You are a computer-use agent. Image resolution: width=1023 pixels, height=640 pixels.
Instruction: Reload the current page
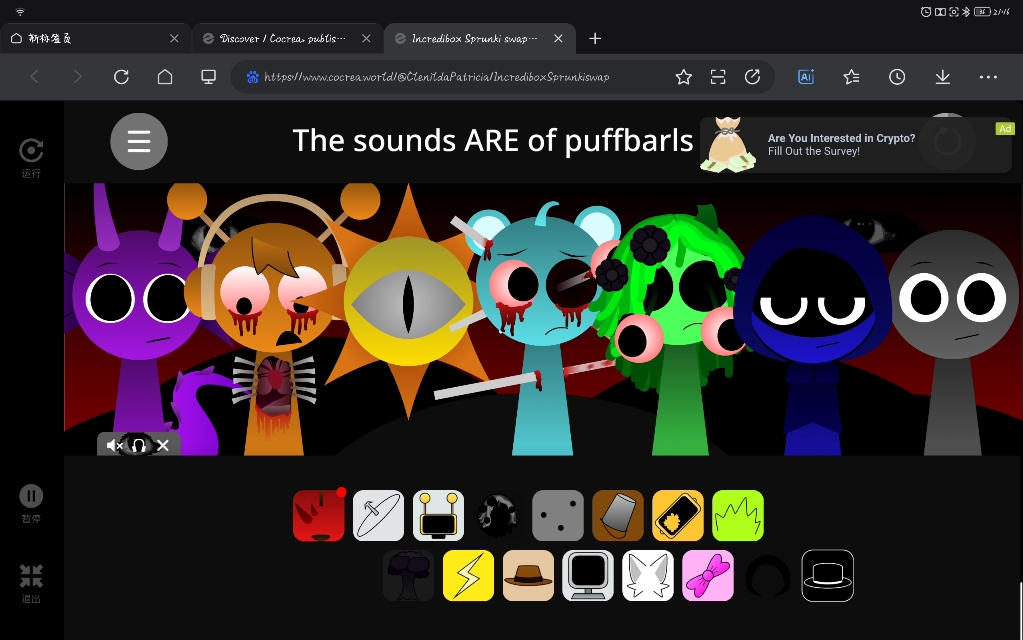pos(121,77)
